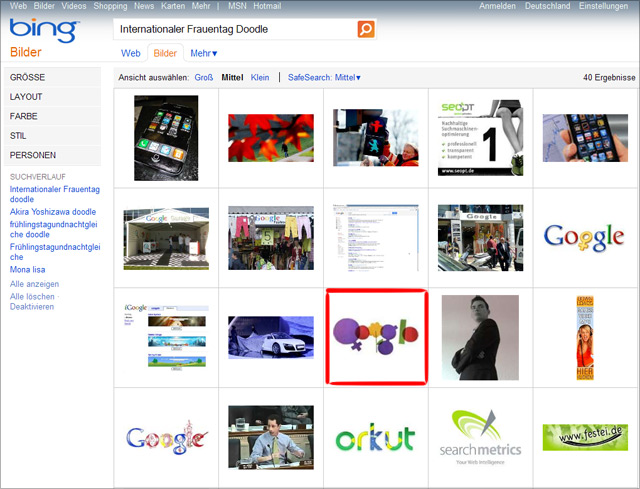Open News in the top navigation bar
The width and height of the screenshot is (640, 489).
click(x=144, y=6)
